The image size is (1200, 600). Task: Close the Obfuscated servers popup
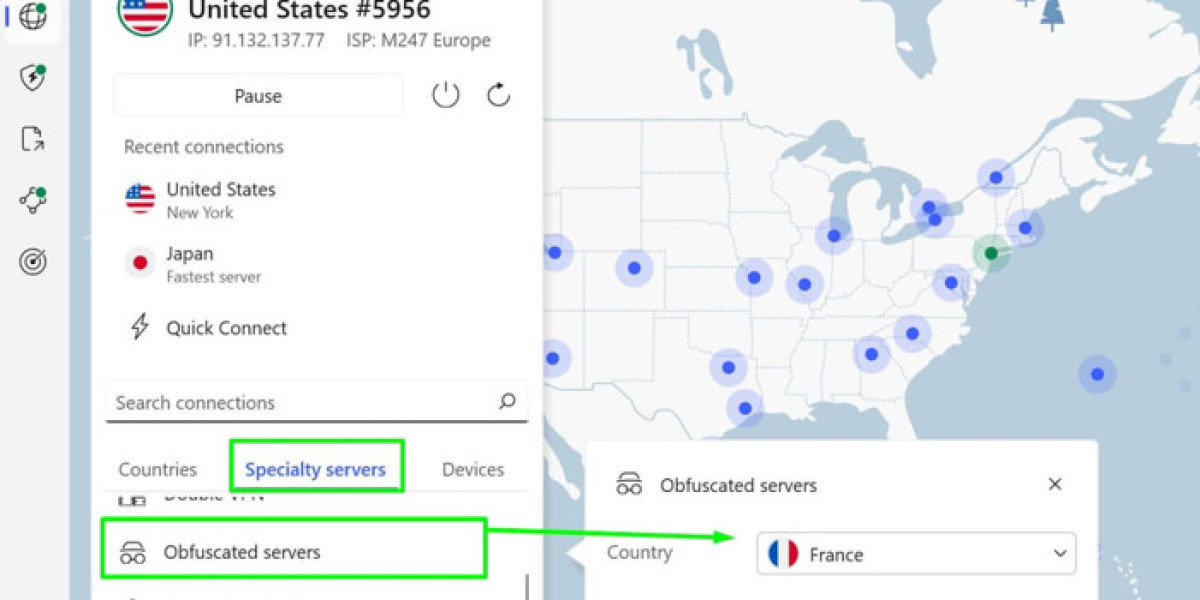point(1054,485)
